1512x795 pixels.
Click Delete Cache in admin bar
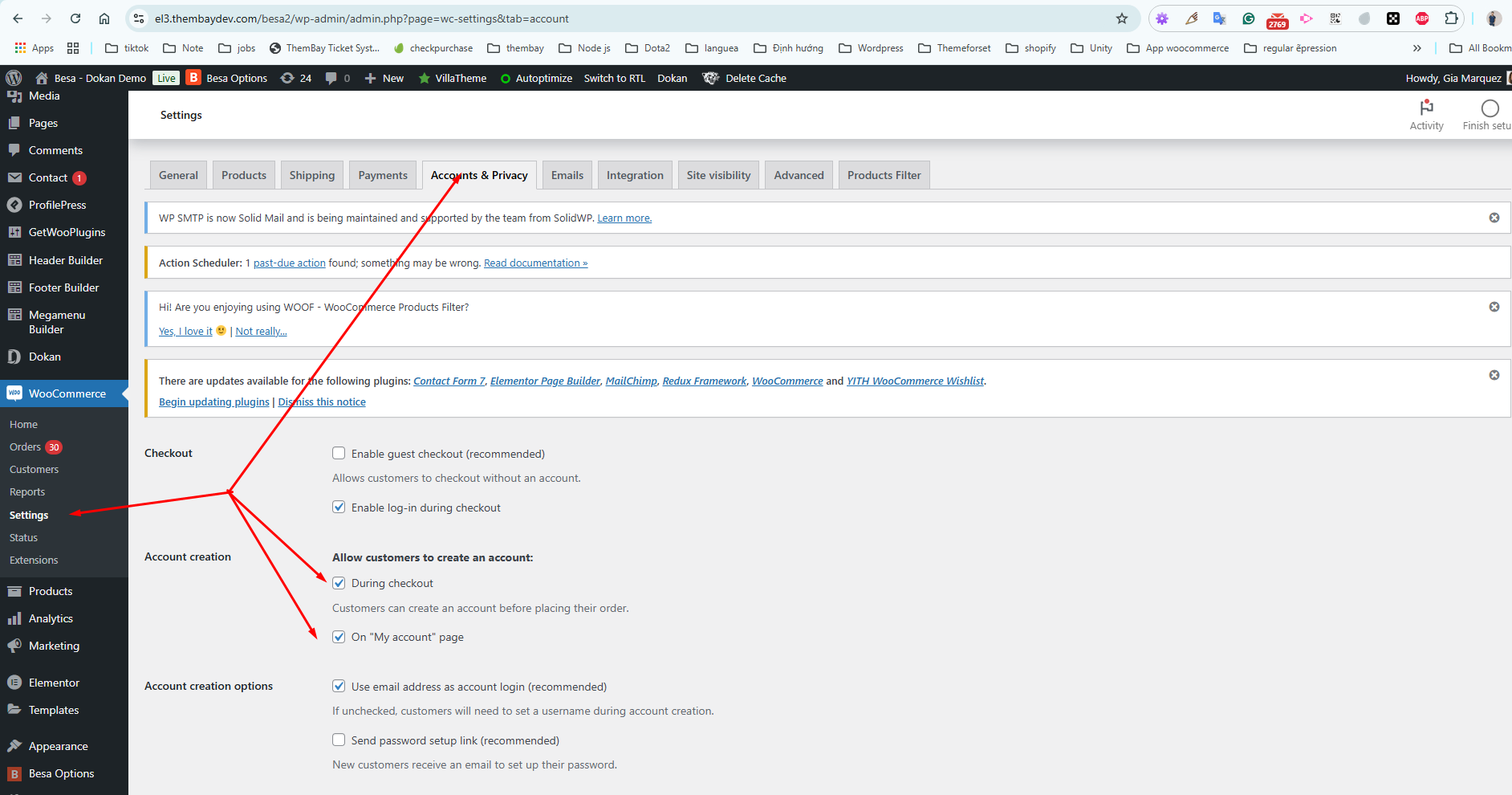pos(744,78)
